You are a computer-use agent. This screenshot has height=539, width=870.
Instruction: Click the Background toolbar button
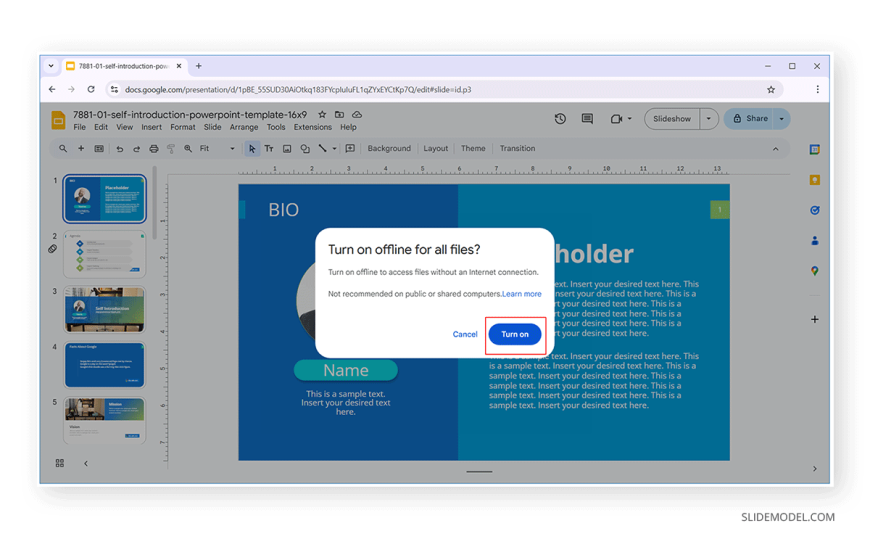click(x=389, y=149)
